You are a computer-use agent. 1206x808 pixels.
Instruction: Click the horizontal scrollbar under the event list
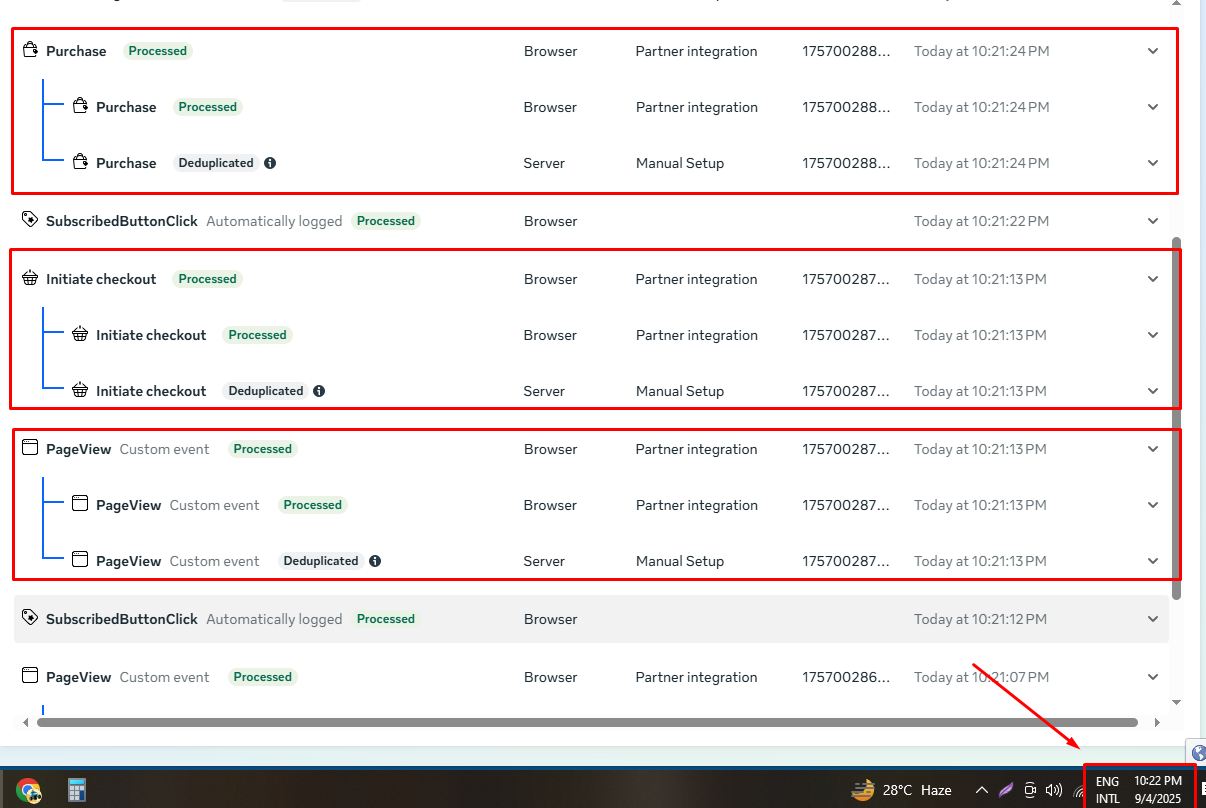(588, 722)
